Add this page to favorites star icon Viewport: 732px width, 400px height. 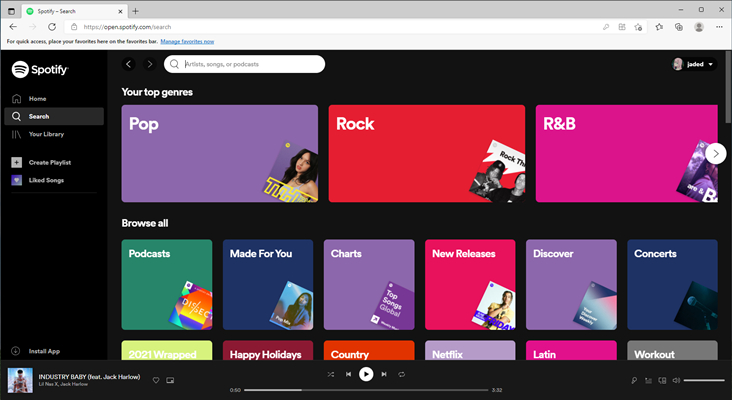click(x=638, y=27)
